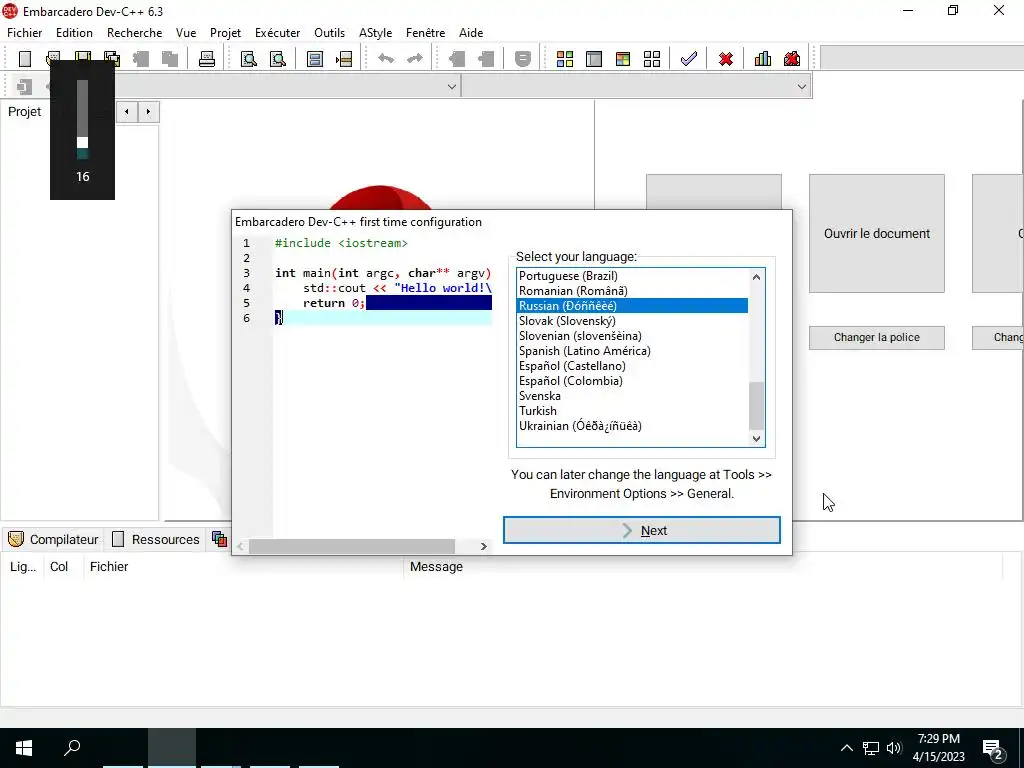Viewport: 1024px width, 768px height.
Task: Open the Fichier menu
Action: (x=25, y=33)
